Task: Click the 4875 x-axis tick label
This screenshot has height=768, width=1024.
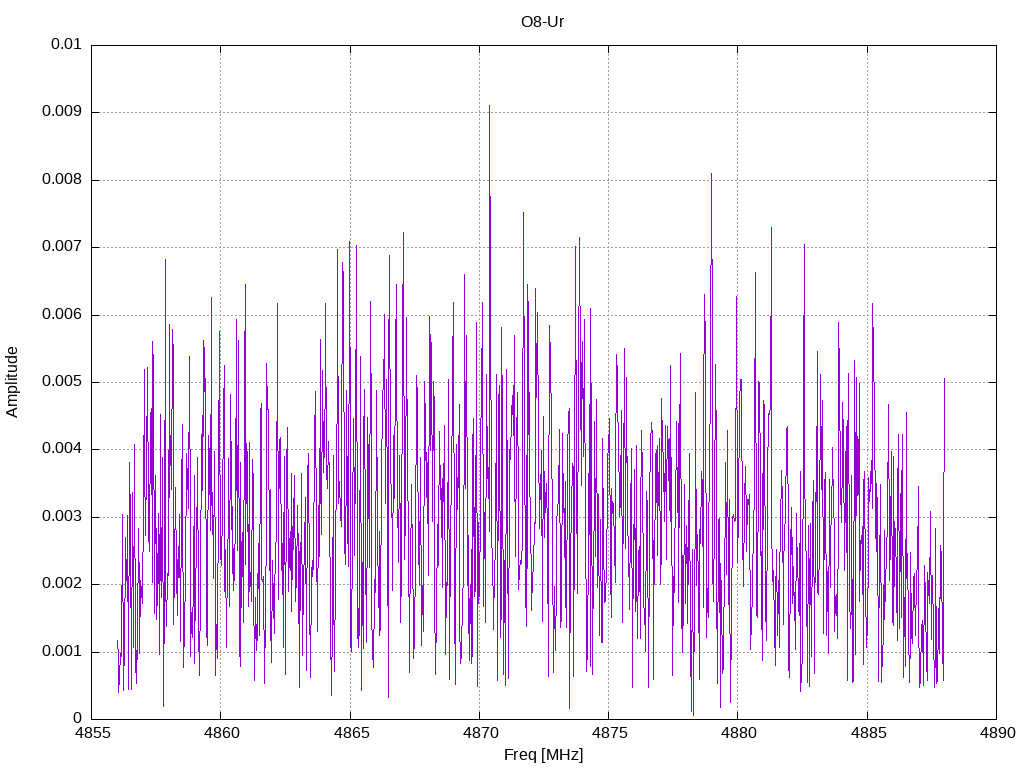Action: pos(609,733)
